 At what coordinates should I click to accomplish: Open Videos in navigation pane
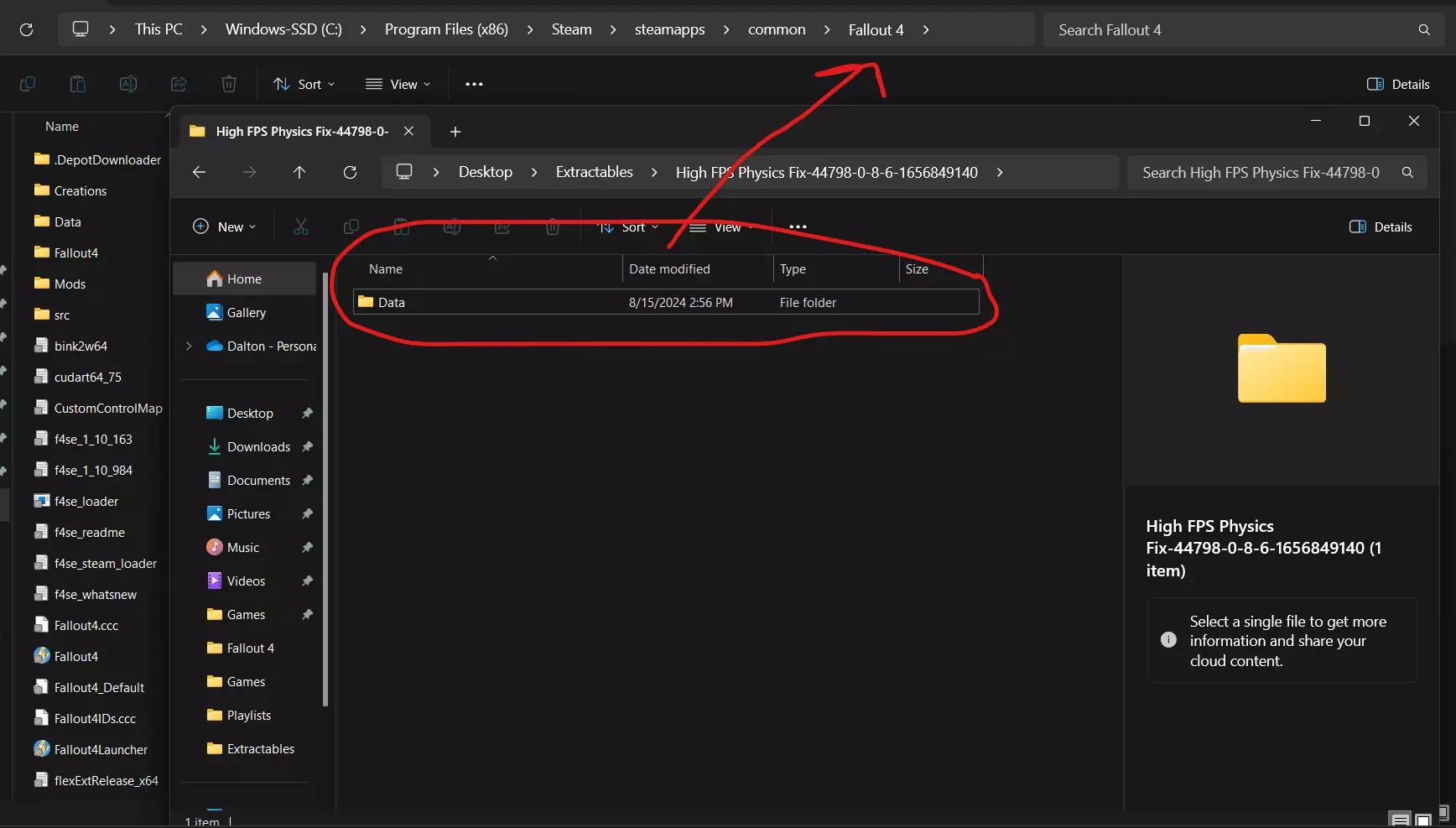coord(245,581)
